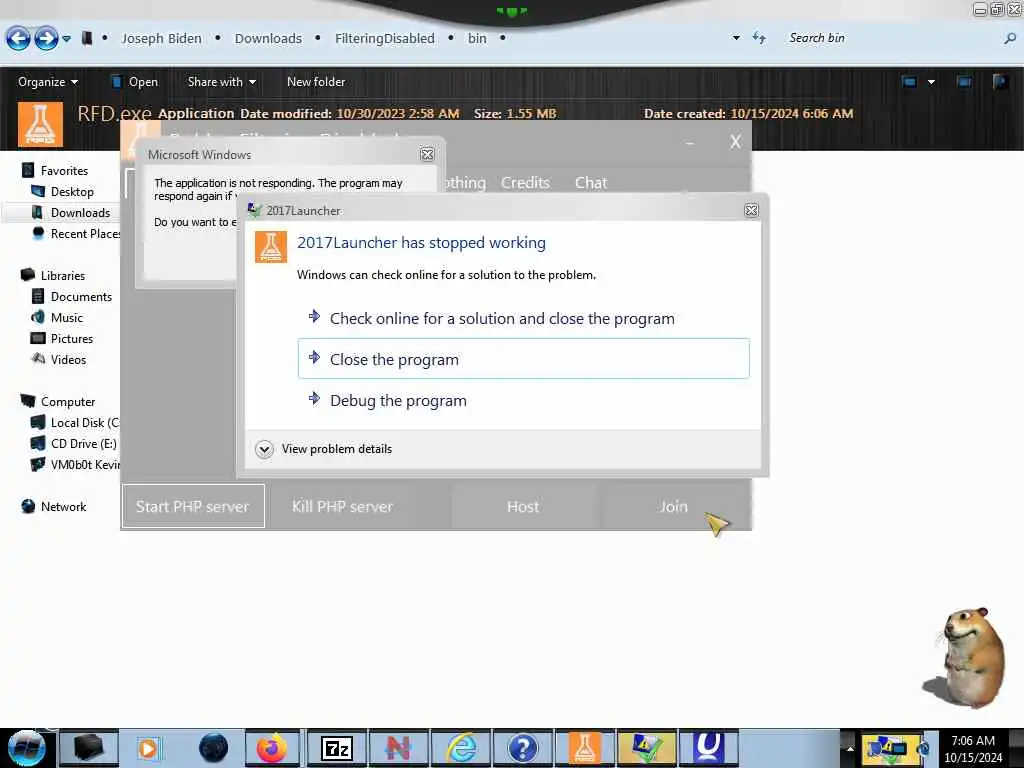
Task: Select Favorites in the navigation pane
Action: tap(64, 170)
